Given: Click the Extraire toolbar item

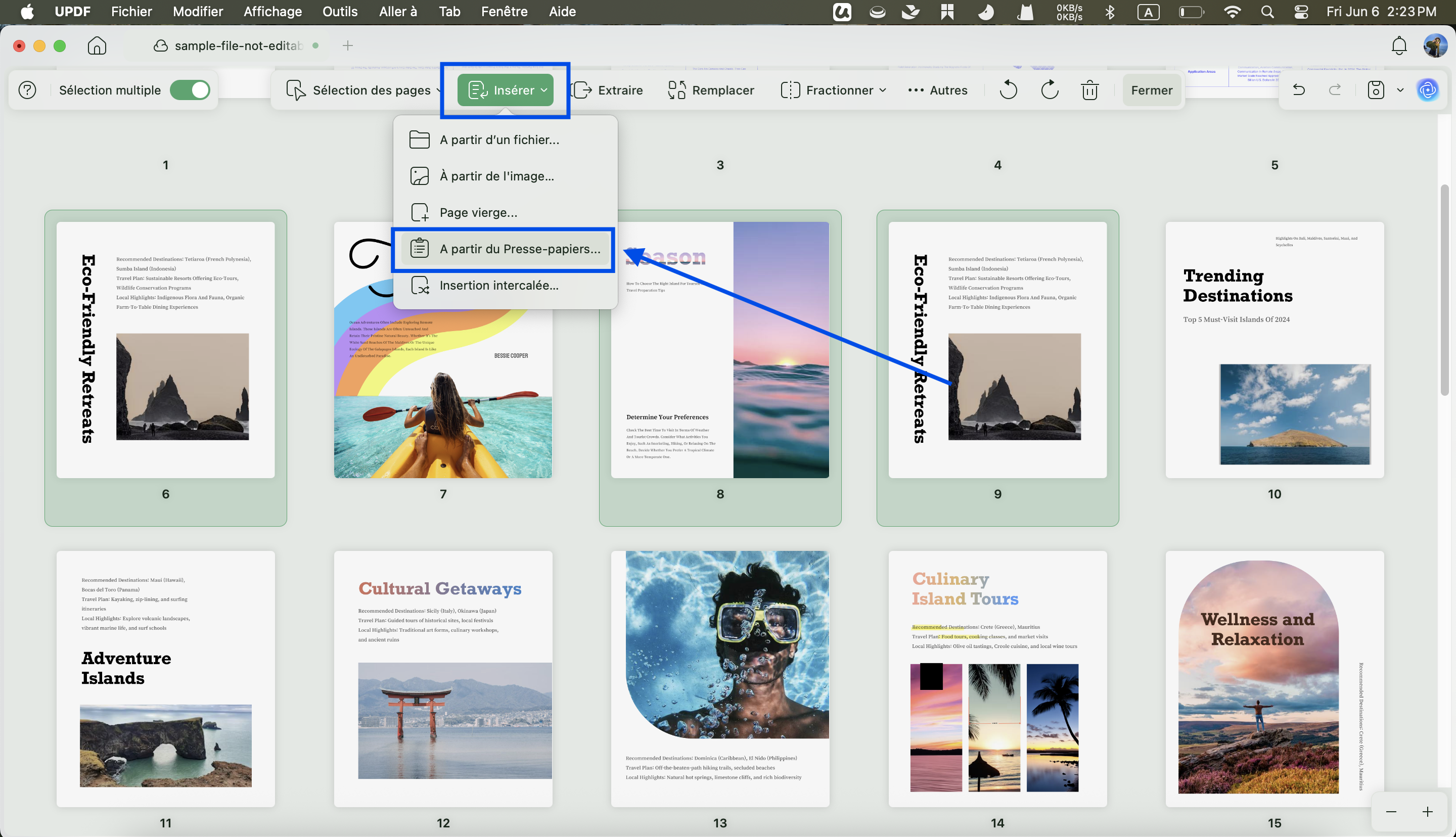Looking at the screenshot, I should 608,90.
